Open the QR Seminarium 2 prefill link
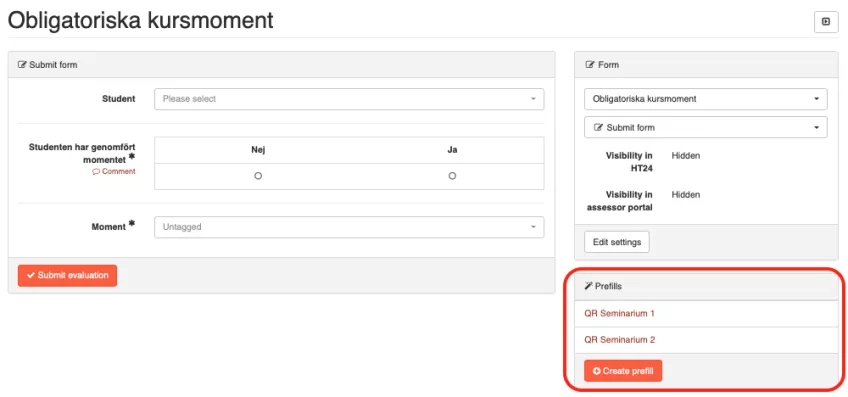This screenshot has width=848, height=397. (x=620, y=340)
